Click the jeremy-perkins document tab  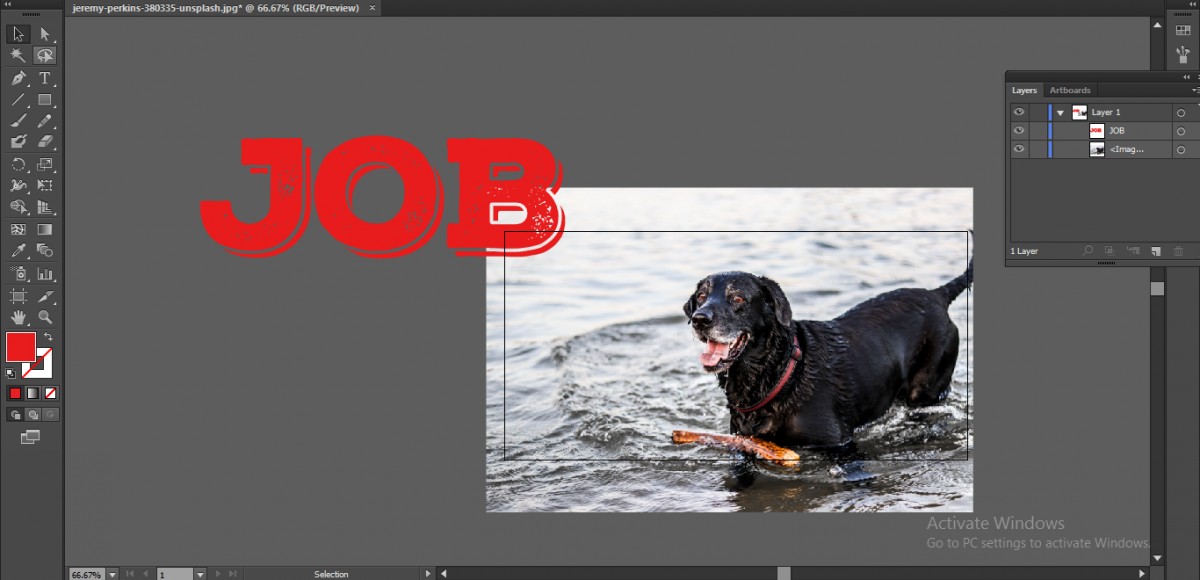(x=213, y=8)
